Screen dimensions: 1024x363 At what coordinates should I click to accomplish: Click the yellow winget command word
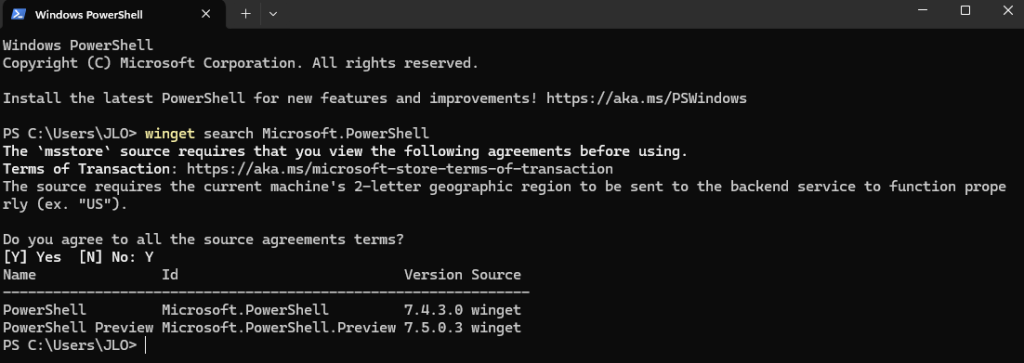(170, 134)
